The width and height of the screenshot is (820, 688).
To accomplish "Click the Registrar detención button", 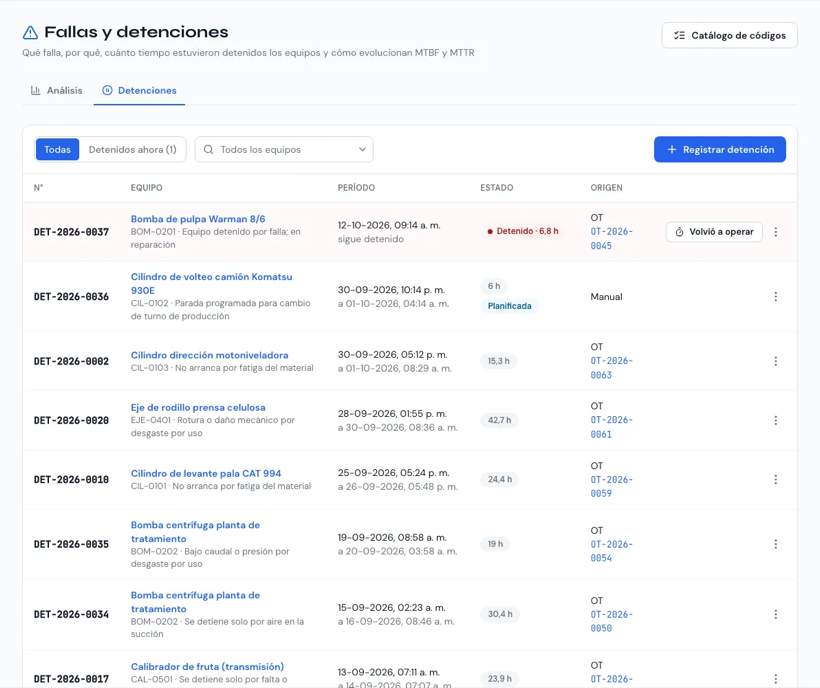I will coord(720,150).
